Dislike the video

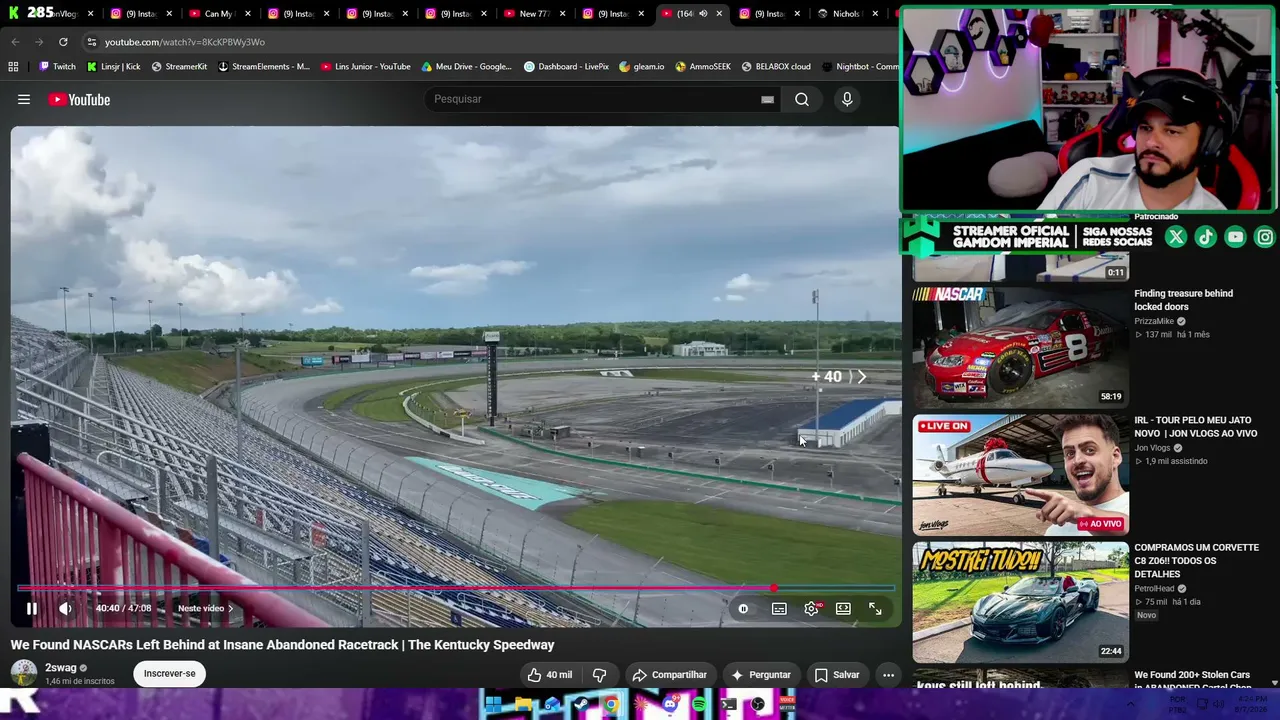pos(600,675)
